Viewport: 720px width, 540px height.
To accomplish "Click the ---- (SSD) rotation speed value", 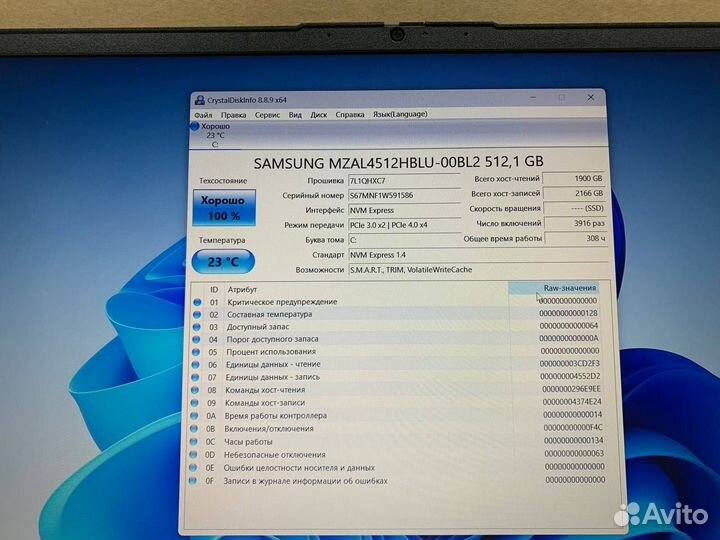I will point(574,208).
